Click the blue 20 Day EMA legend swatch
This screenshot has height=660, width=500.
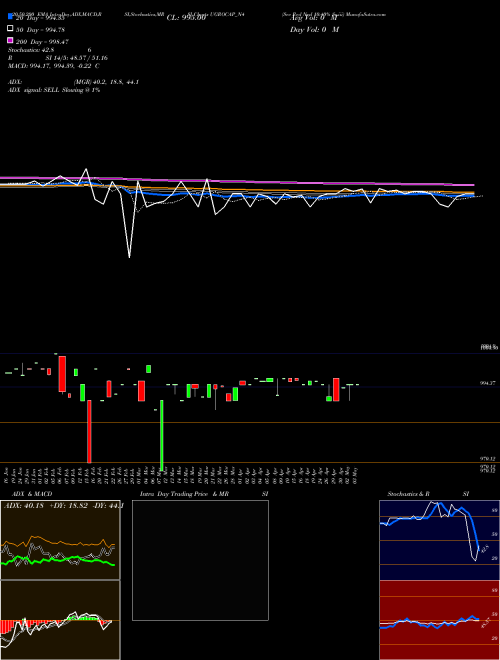coord(10,17)
